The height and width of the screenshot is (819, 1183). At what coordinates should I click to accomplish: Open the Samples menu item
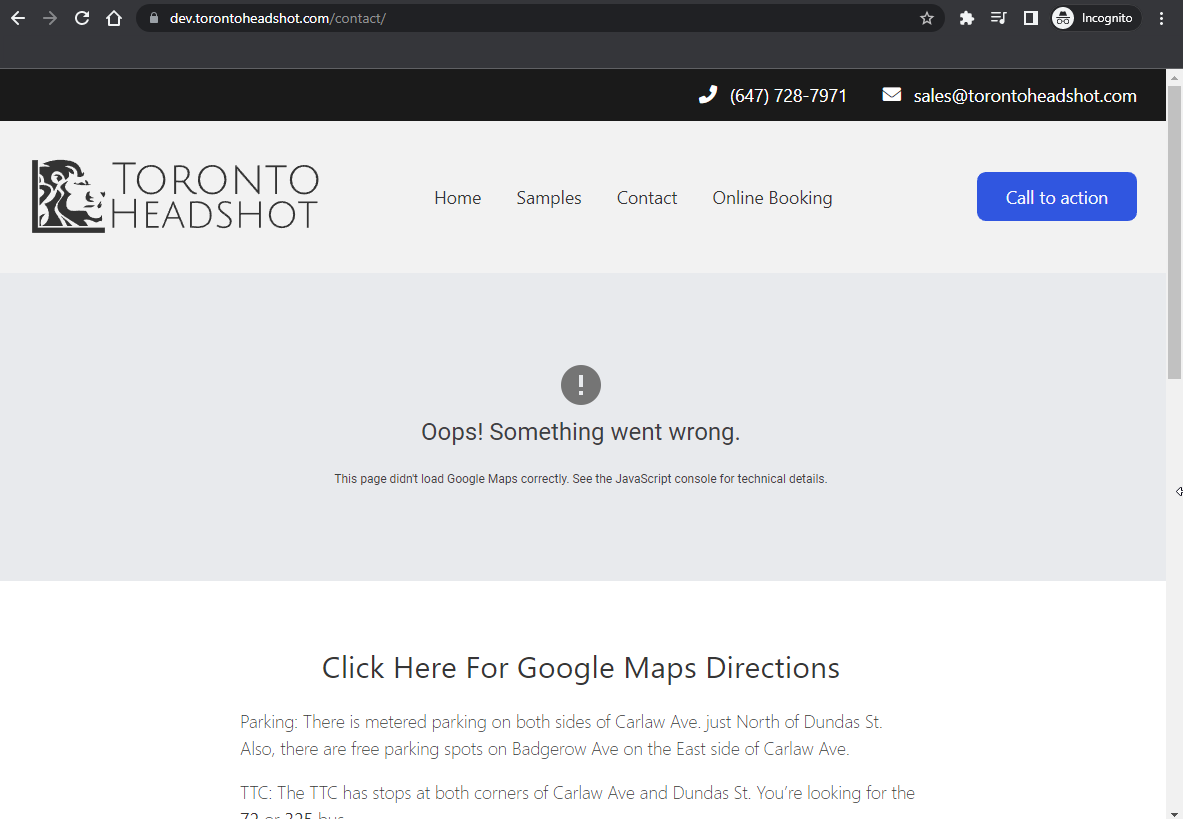[x=549, y=198]
